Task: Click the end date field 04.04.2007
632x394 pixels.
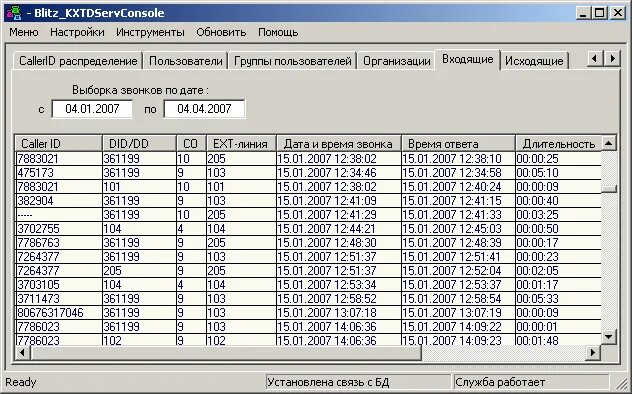Action: pyautogui.click(x=204, y=109)
